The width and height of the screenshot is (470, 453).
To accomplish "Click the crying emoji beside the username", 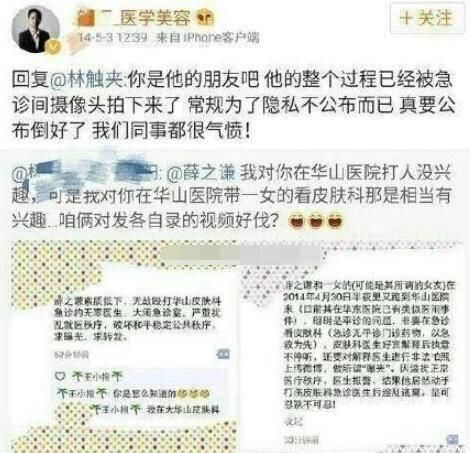I will point(205,18).
